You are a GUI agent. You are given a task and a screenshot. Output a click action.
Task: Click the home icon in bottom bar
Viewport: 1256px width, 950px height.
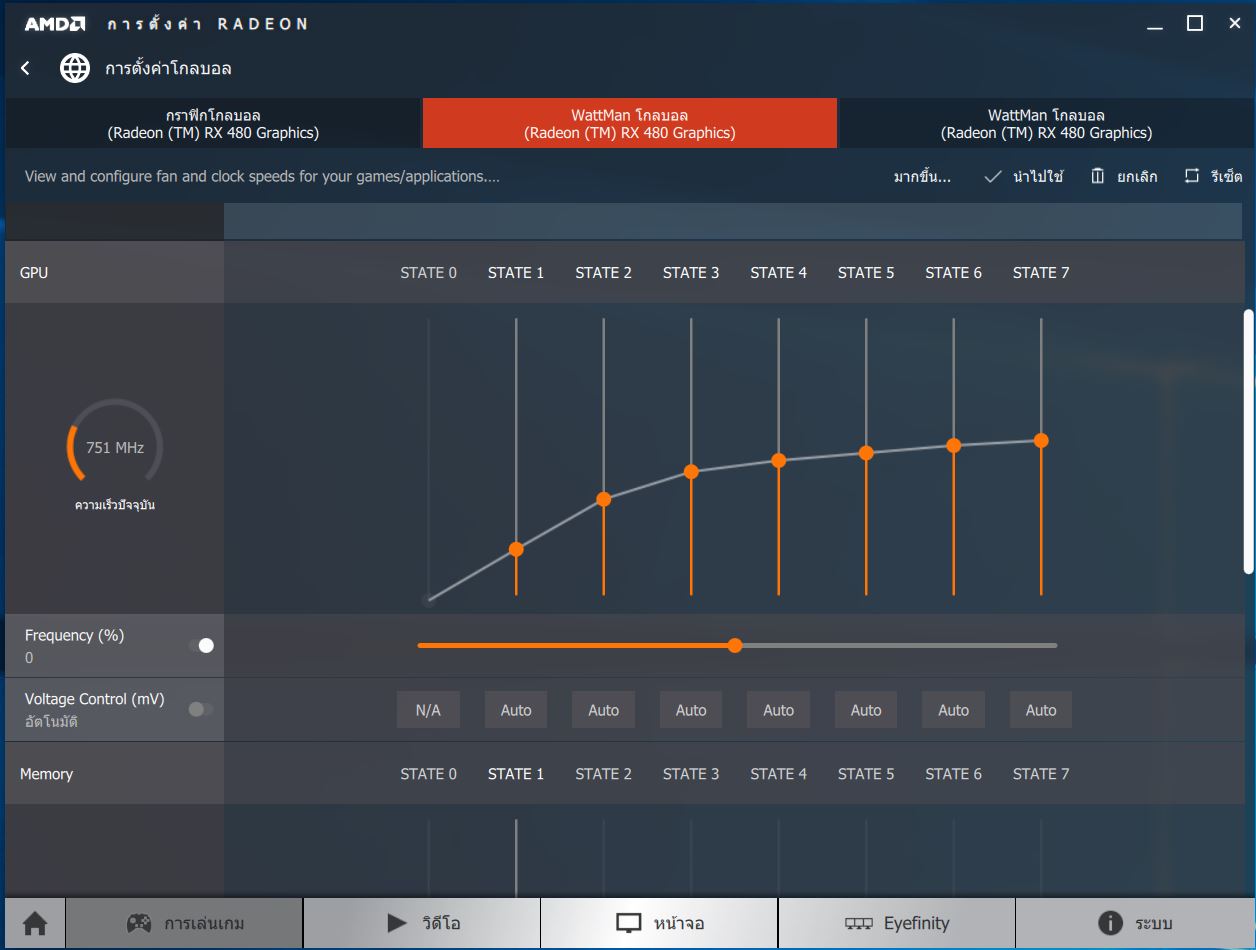[35, 922]
